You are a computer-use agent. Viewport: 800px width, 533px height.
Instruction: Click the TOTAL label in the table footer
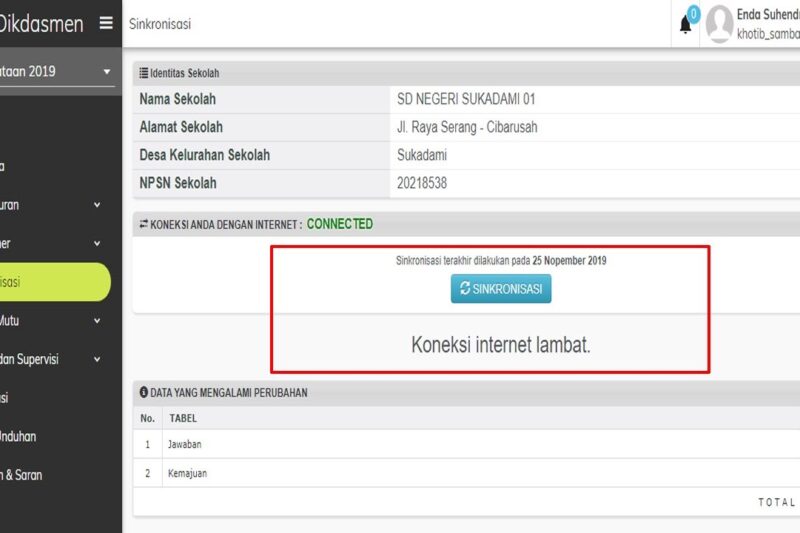point(777,502)
